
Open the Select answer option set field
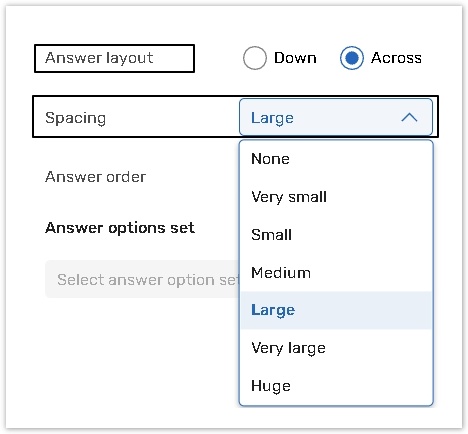pos(142,279)
